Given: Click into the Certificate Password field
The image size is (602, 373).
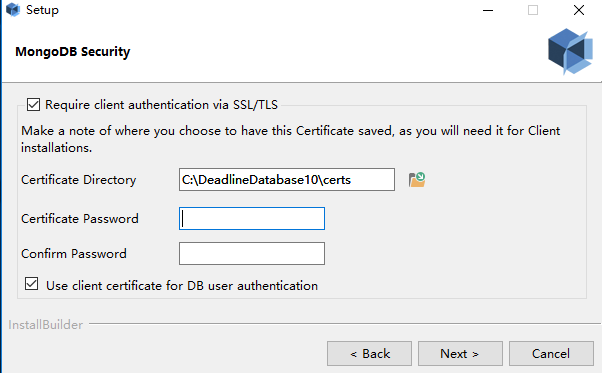Looking at the screenshot, I should [x=252, y=218].
